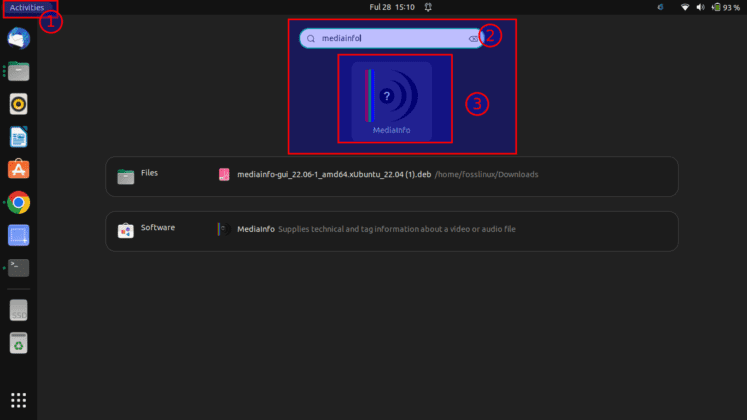Clear the search text field
The image size is (747, 420).
473,38
